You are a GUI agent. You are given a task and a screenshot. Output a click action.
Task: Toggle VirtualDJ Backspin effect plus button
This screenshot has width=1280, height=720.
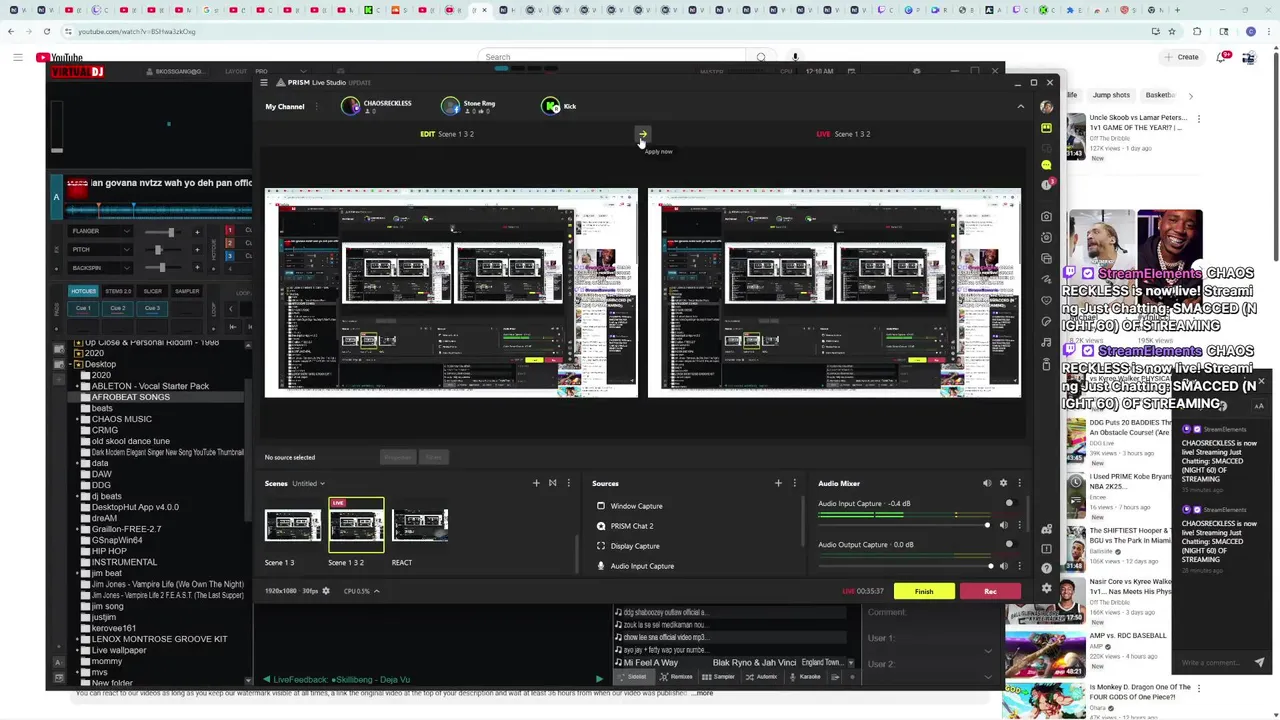[197, 268]
